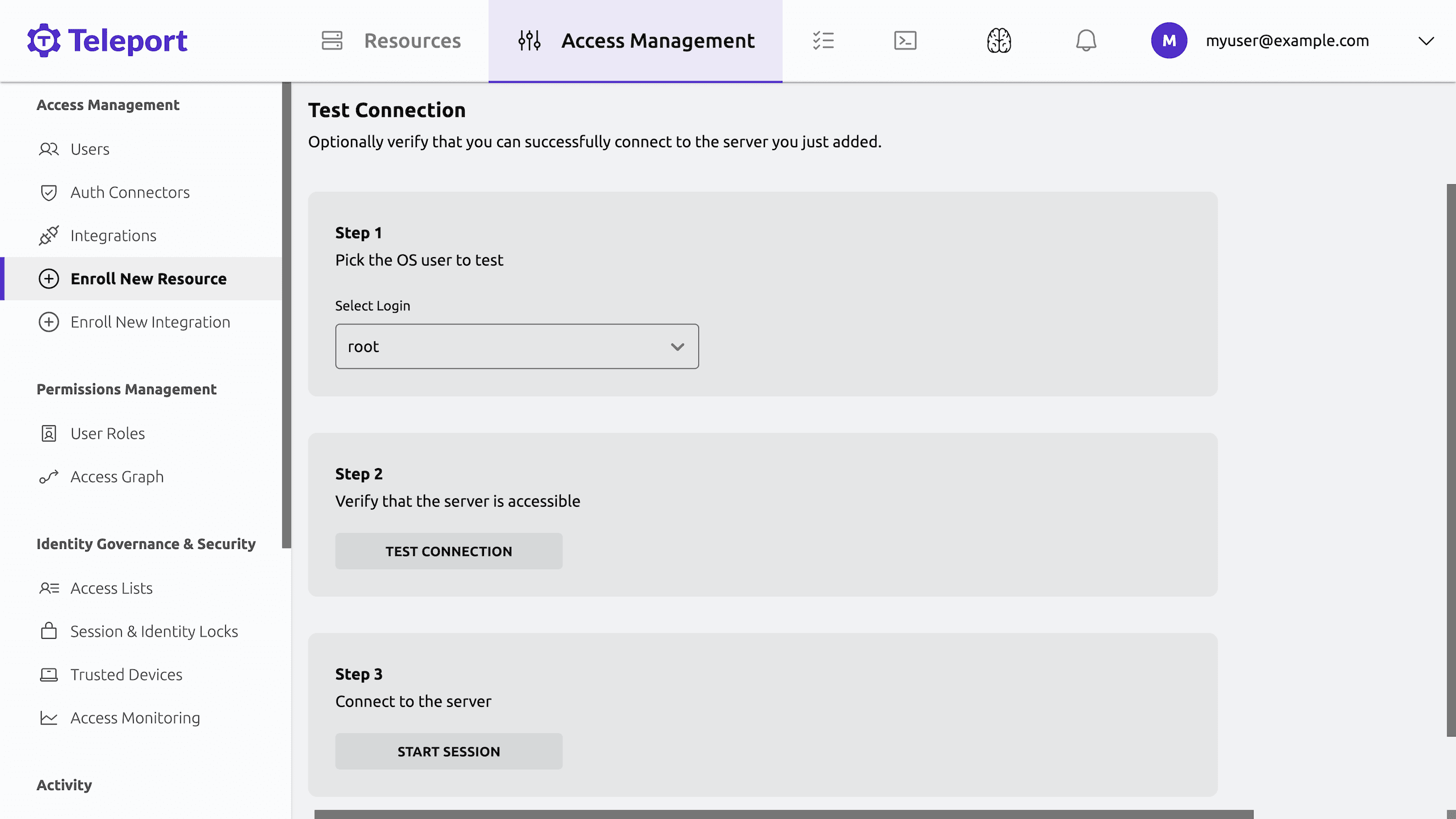
Task: Select the root login dropdown
Action: (x=517, y=346)
